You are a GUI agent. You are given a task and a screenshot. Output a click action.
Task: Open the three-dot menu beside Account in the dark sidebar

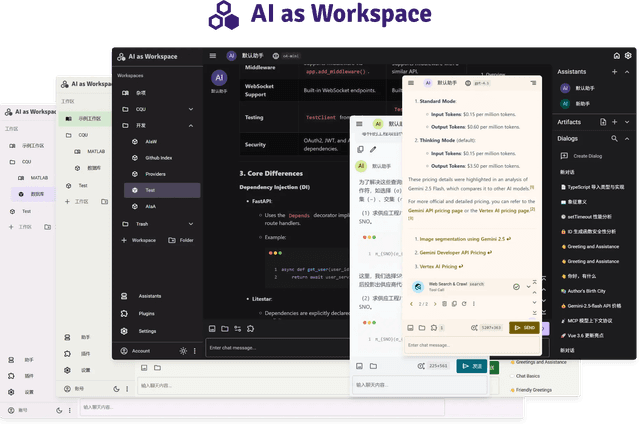click(195, 351)
